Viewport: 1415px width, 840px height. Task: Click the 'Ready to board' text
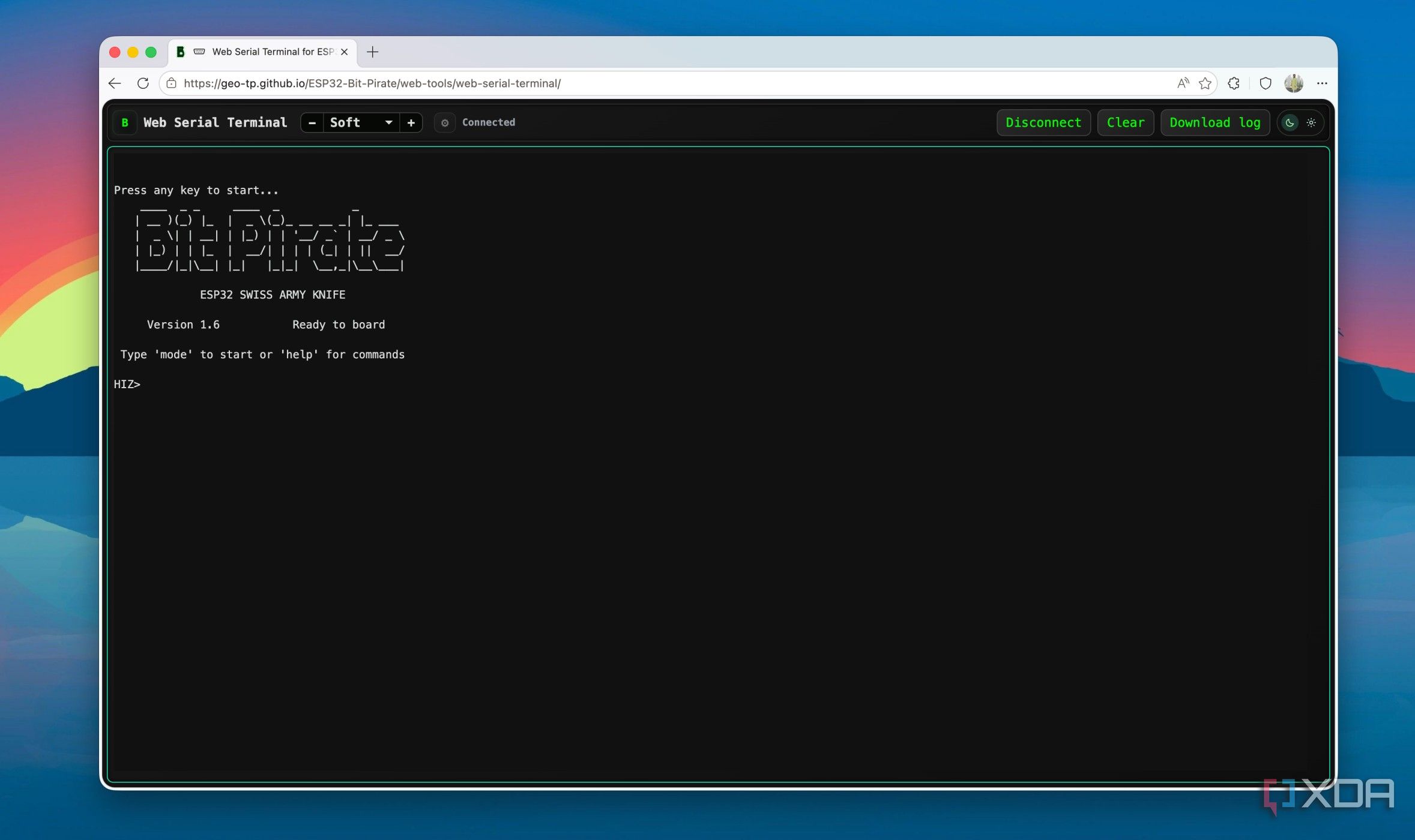click(x=339, y=325)
